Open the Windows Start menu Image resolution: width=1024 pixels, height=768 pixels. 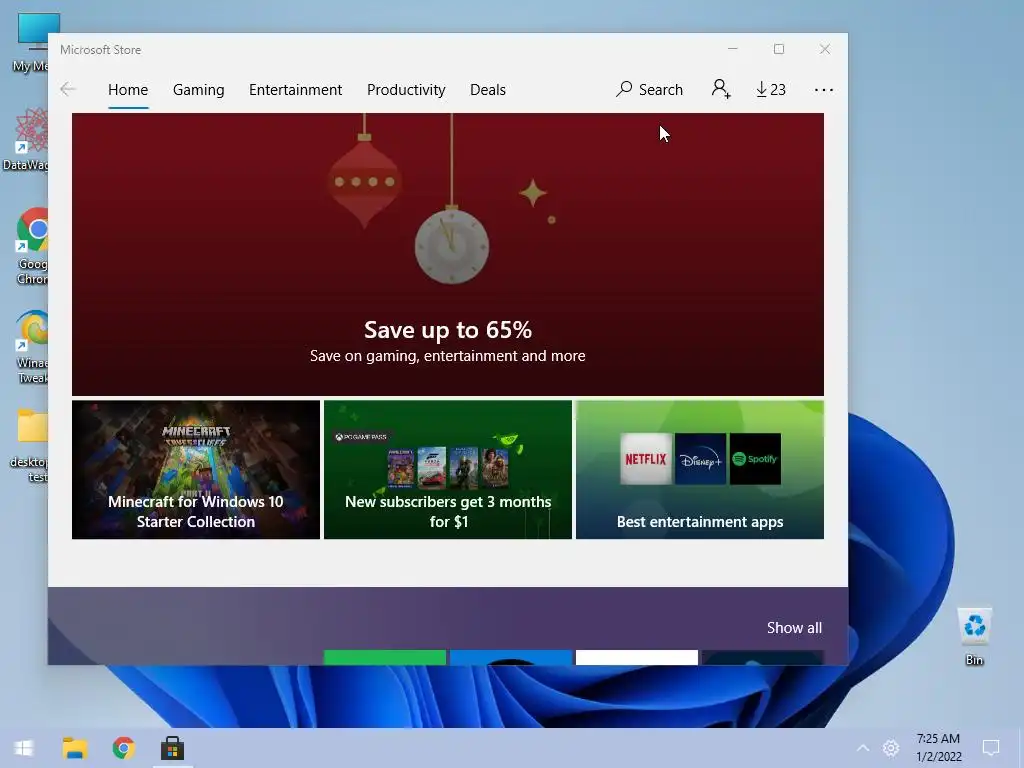[x=24, y=748]
